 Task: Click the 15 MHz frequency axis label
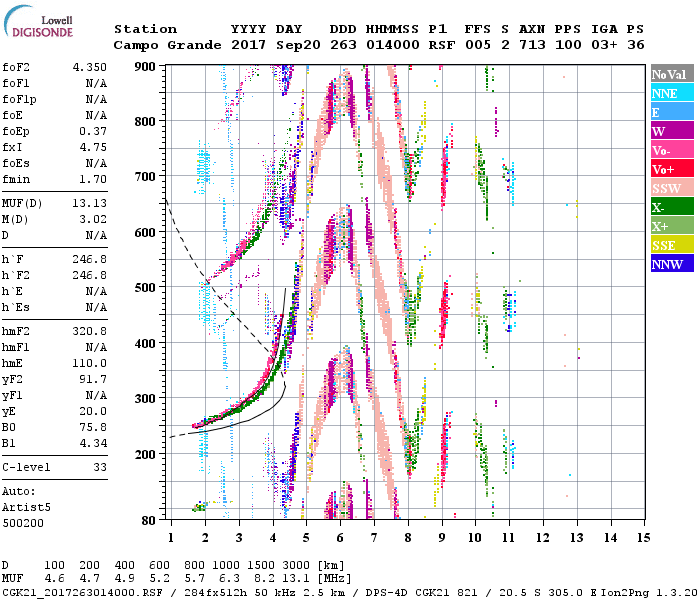tap(643, 538)
